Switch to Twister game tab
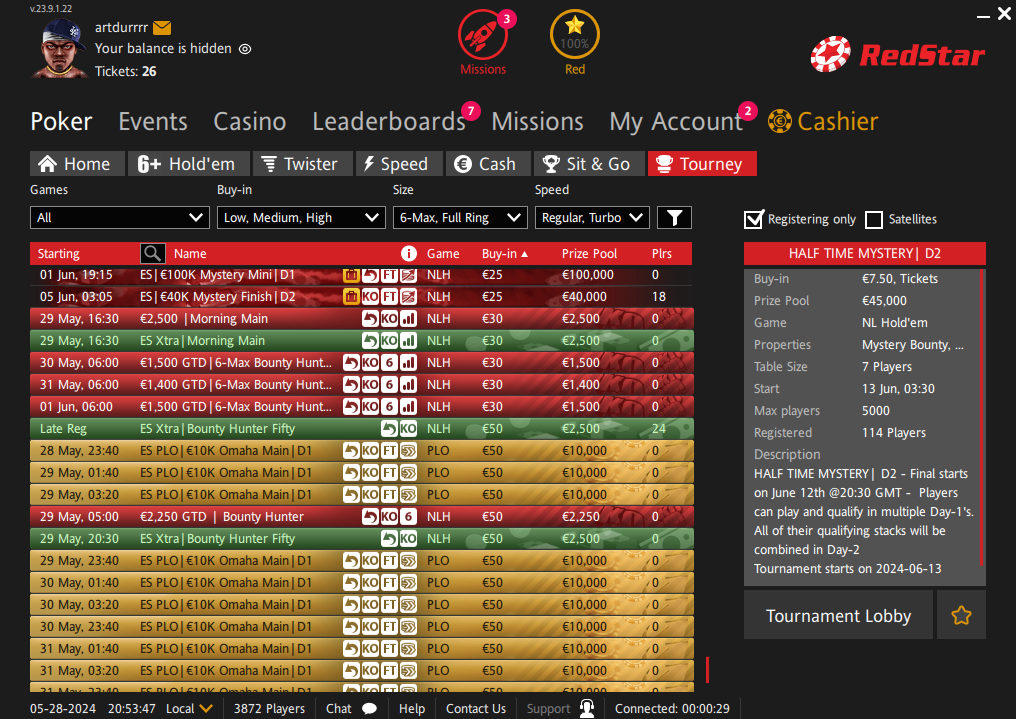The height and width of the screenshot is (719, 1016). click(x=303, y=164)
